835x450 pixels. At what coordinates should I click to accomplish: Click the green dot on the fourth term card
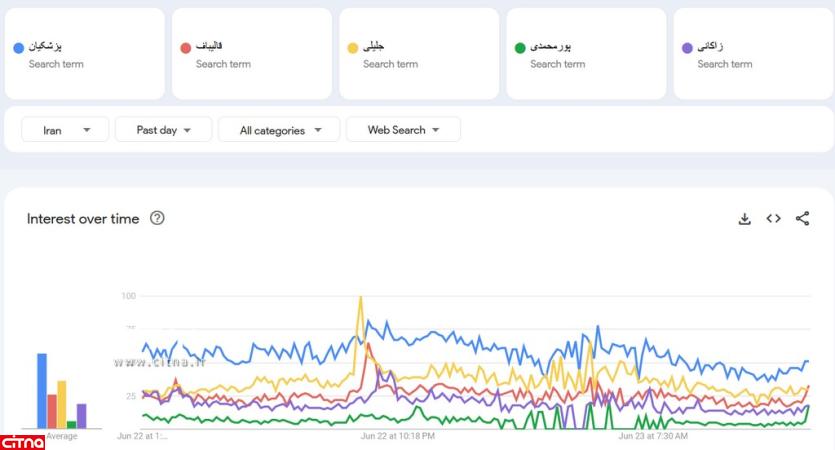point(520,48)
